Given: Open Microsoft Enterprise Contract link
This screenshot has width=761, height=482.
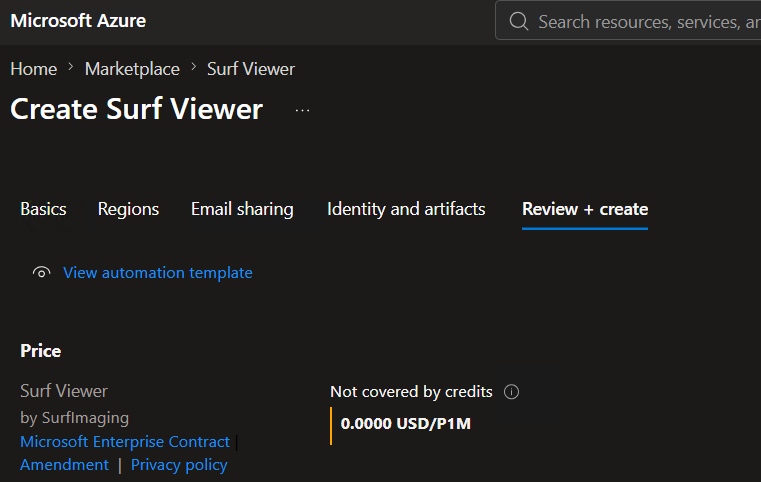Looking at the screenshot, I should (125, 442).
